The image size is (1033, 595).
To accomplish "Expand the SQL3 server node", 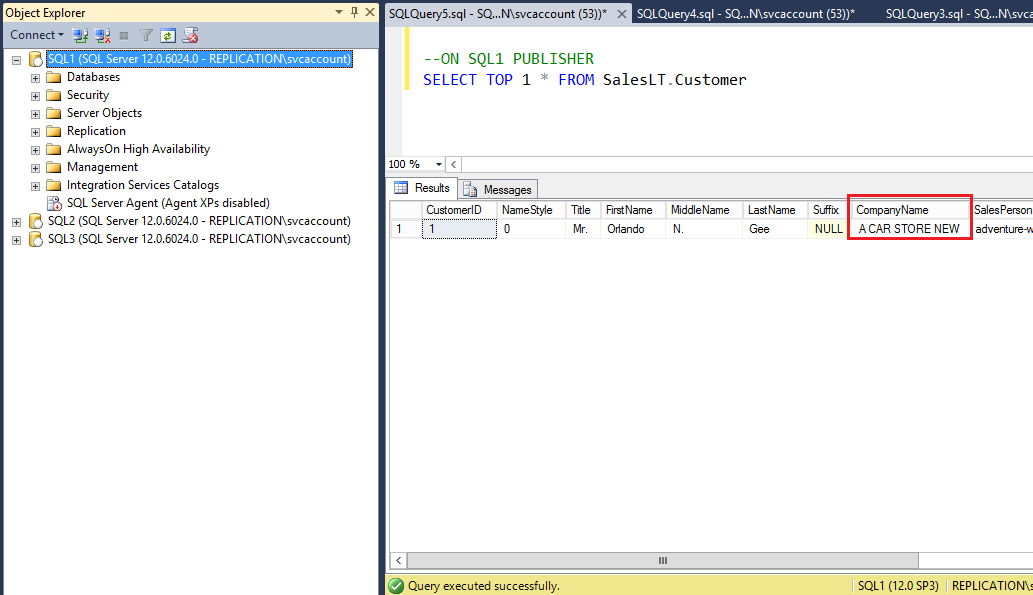I will pos(16,240).
